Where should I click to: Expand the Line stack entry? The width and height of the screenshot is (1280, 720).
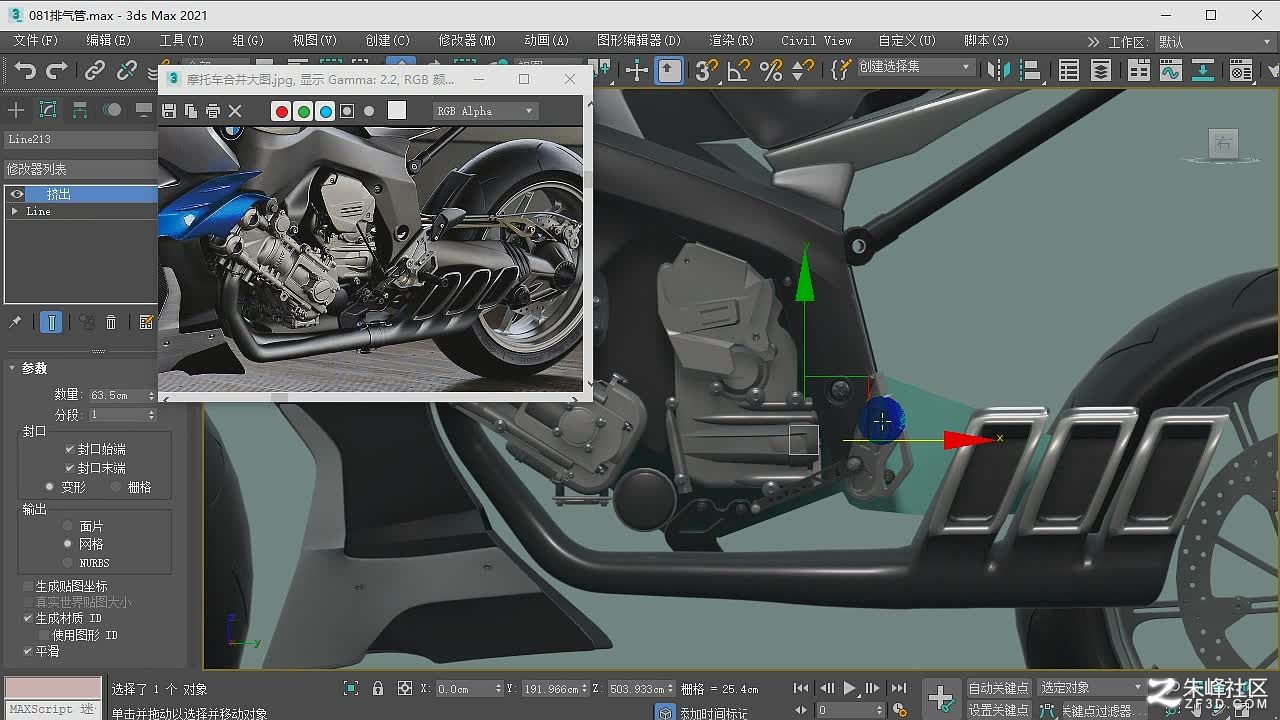point(14,211)
